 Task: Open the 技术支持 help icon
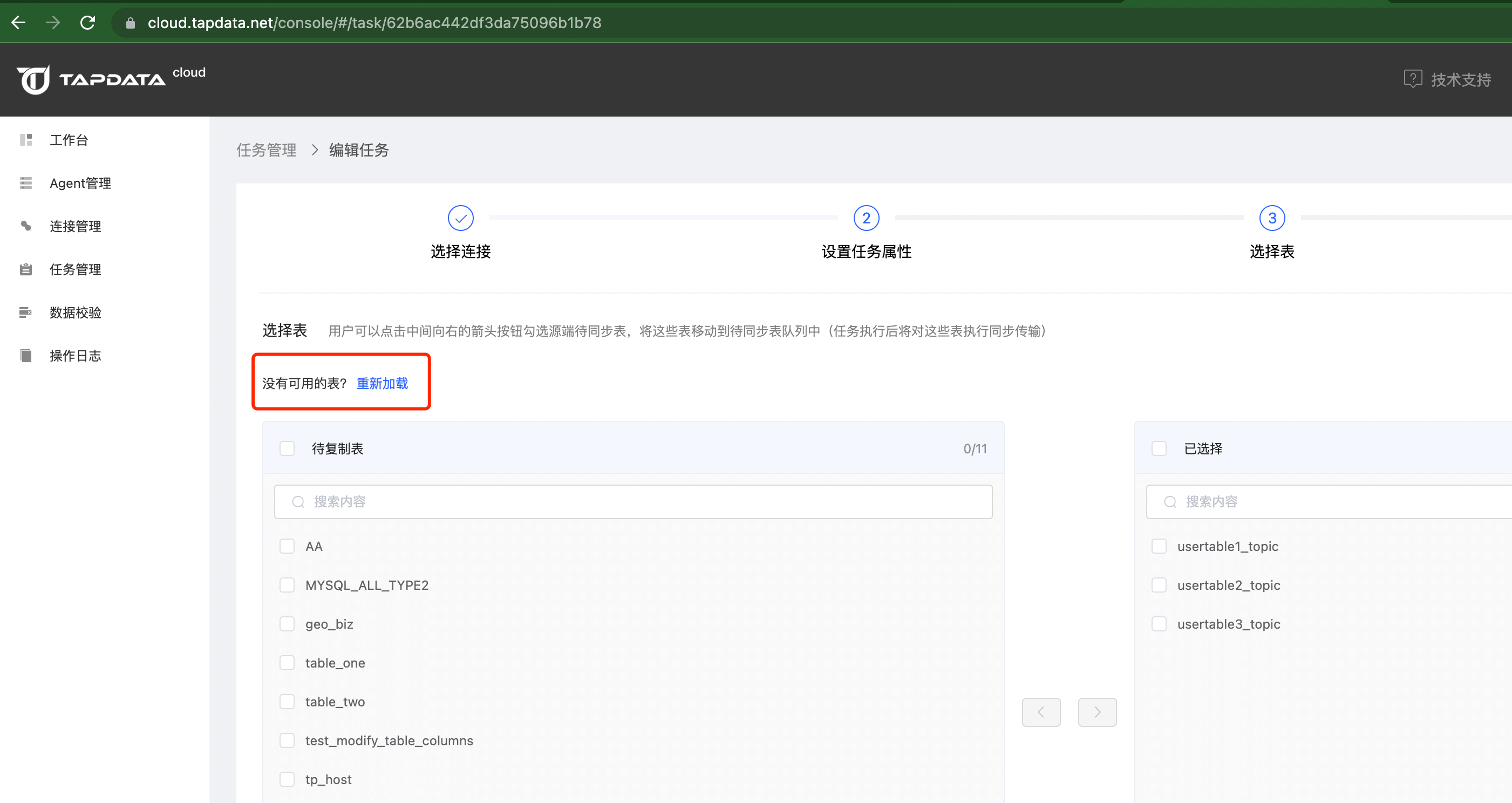[x=1412, y=79]
